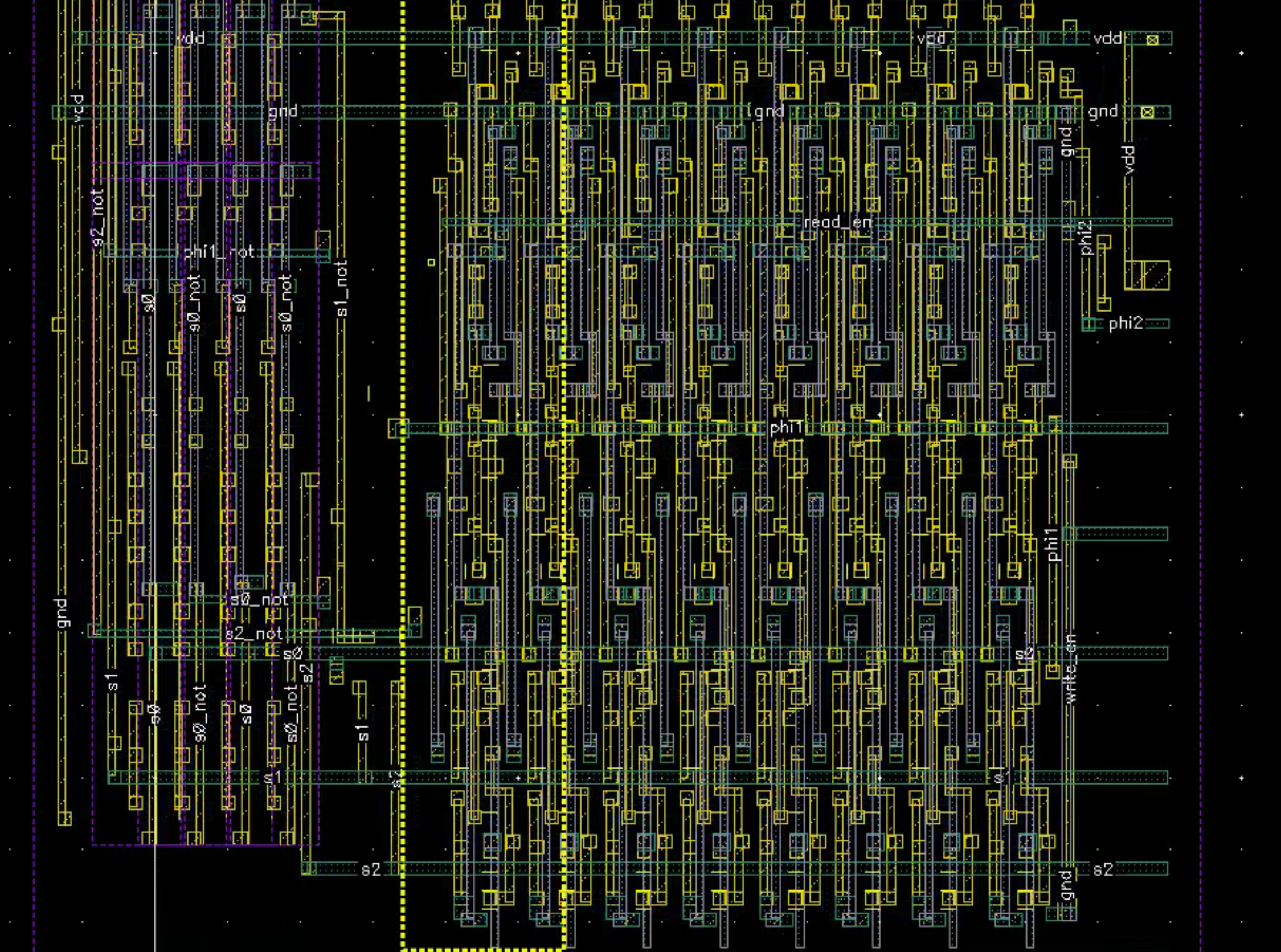Click the read_en net label
The image size is (1281, 952).
tap(838, 222)
